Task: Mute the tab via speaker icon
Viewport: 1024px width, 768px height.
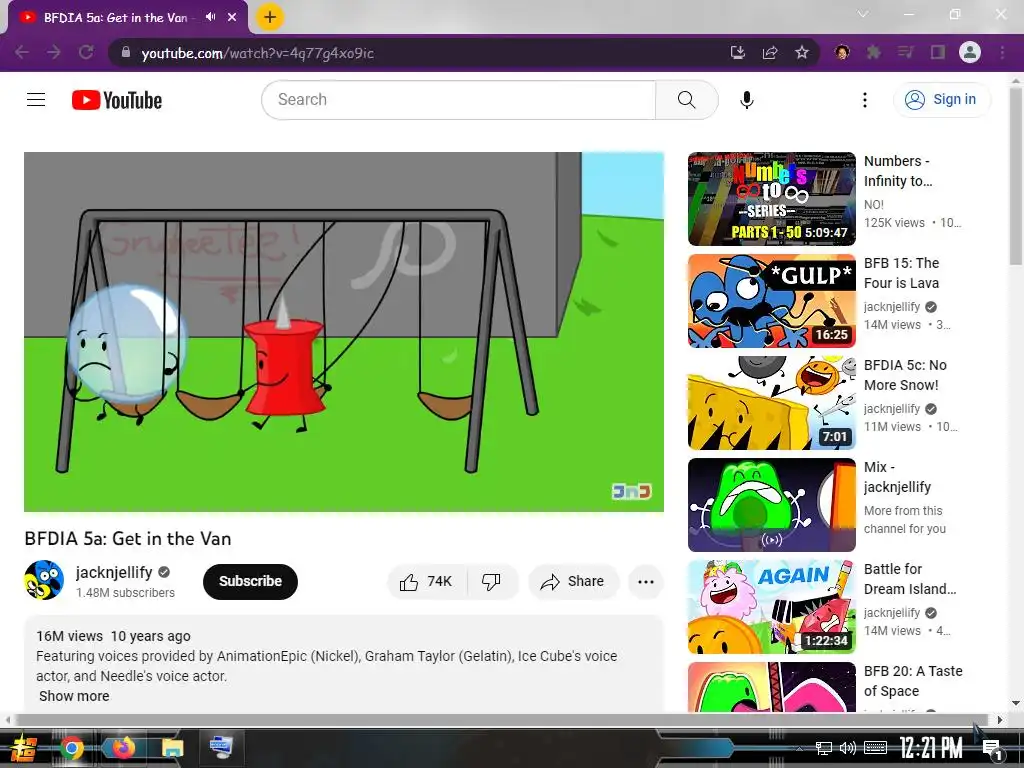Action: point(210,17)
